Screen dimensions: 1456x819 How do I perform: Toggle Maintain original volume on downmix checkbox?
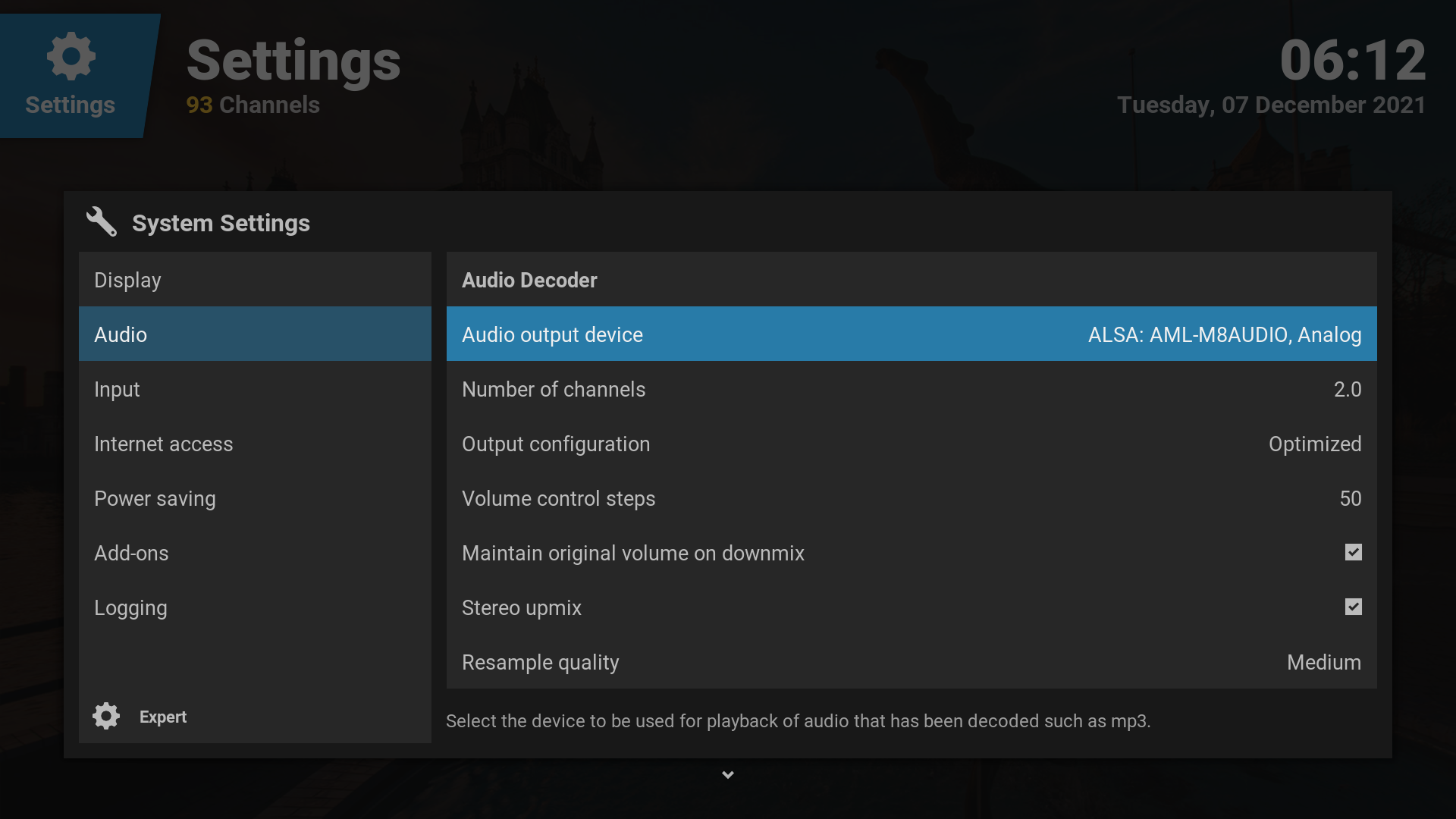1353,553
